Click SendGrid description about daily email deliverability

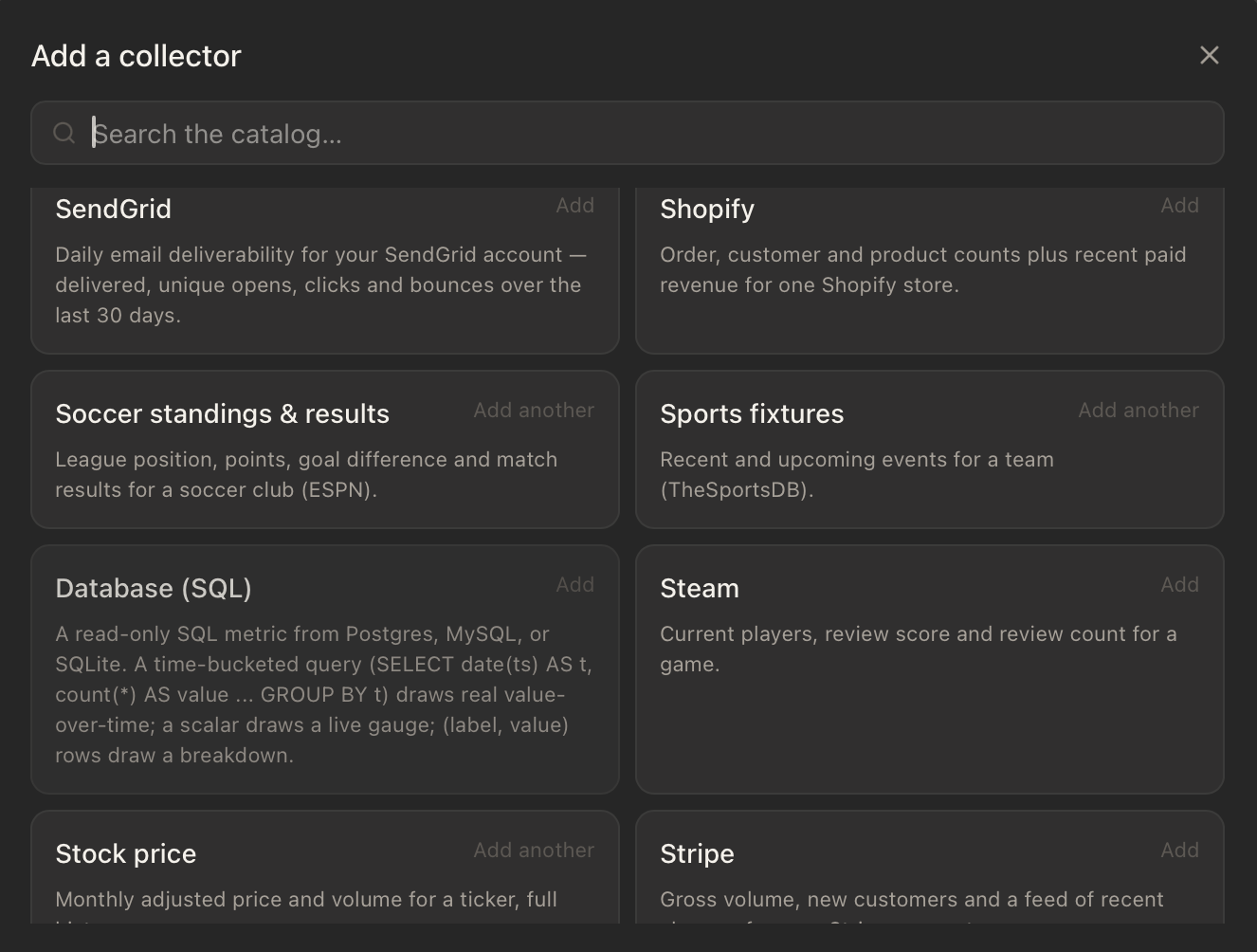tap(320, 285)
